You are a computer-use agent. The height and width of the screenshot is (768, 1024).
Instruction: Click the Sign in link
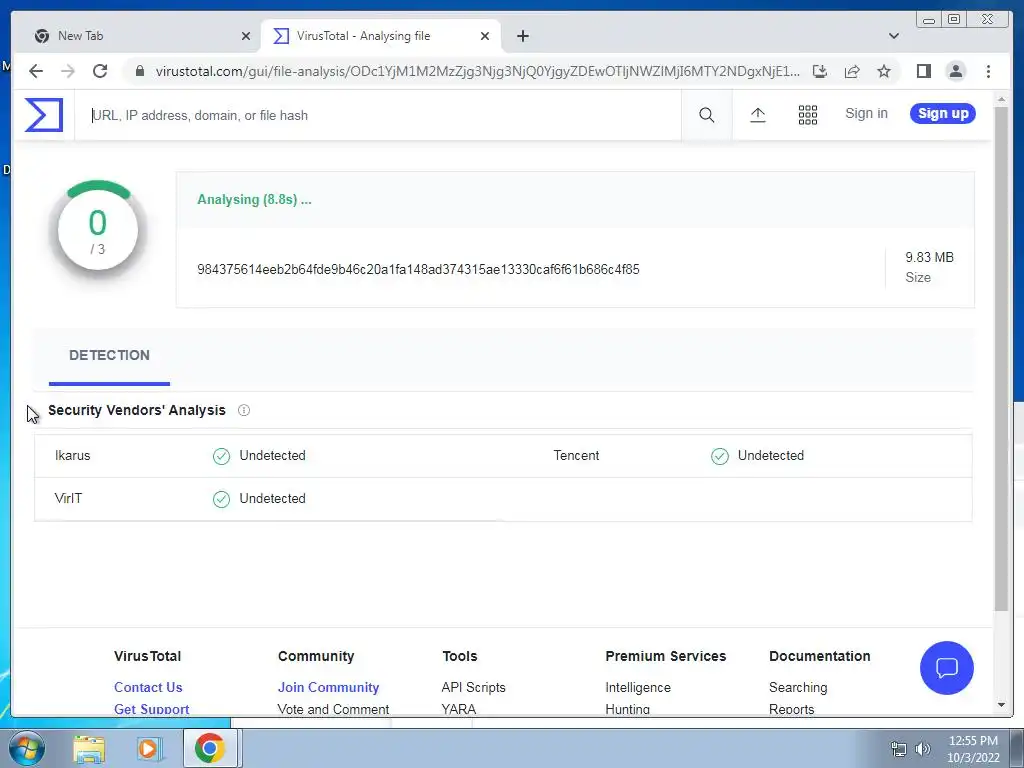866,114
